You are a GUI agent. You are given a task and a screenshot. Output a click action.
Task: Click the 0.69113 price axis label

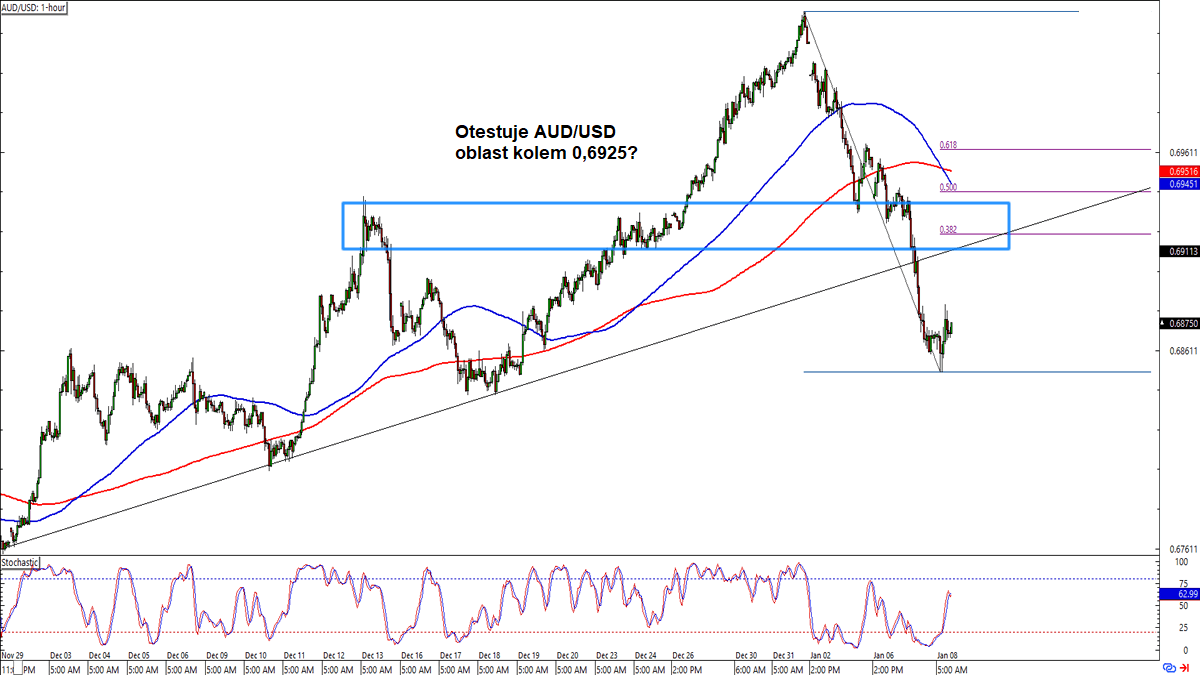point(1180,252)
